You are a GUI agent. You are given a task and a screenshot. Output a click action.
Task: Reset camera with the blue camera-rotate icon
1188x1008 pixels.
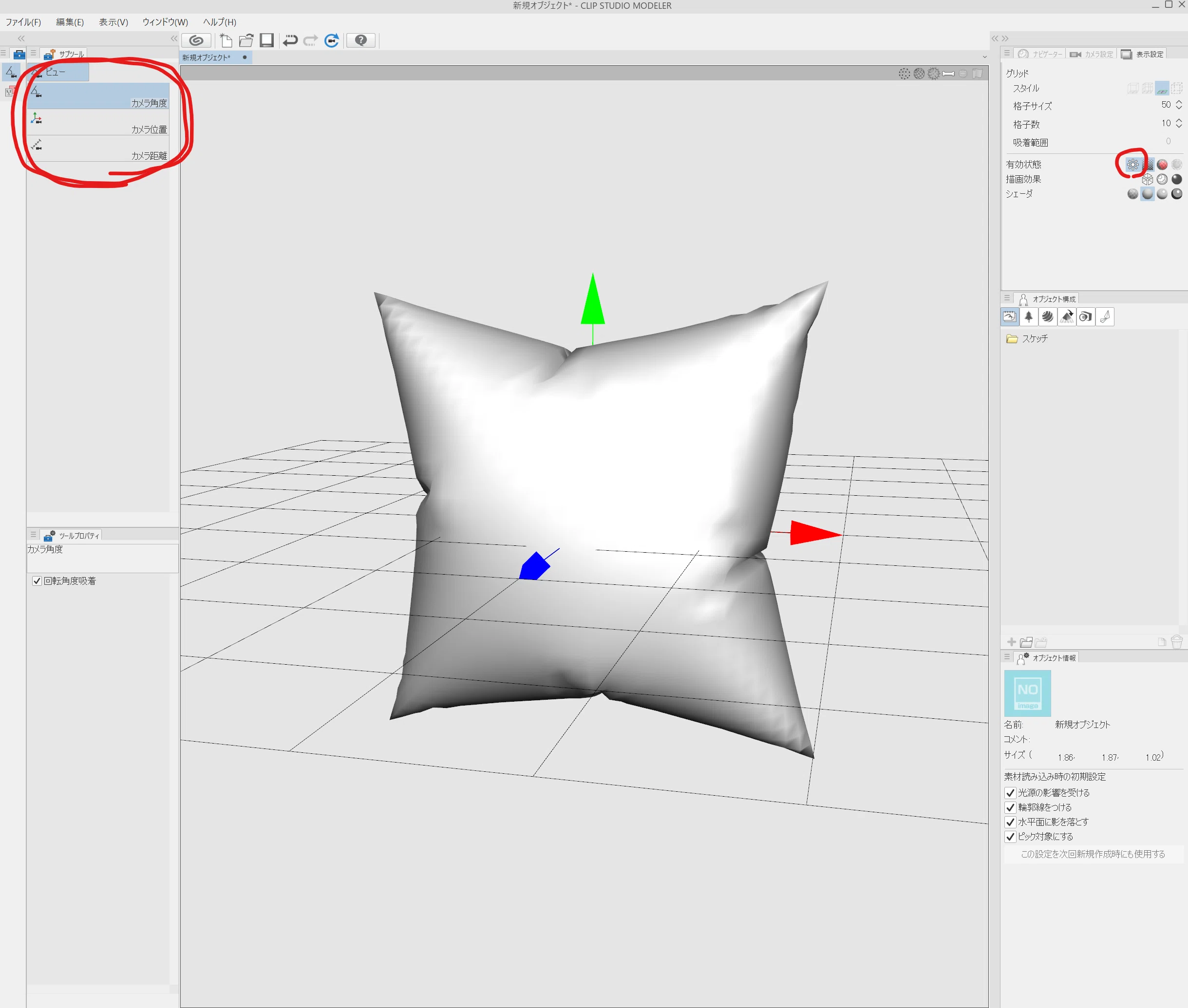(331, 40)
